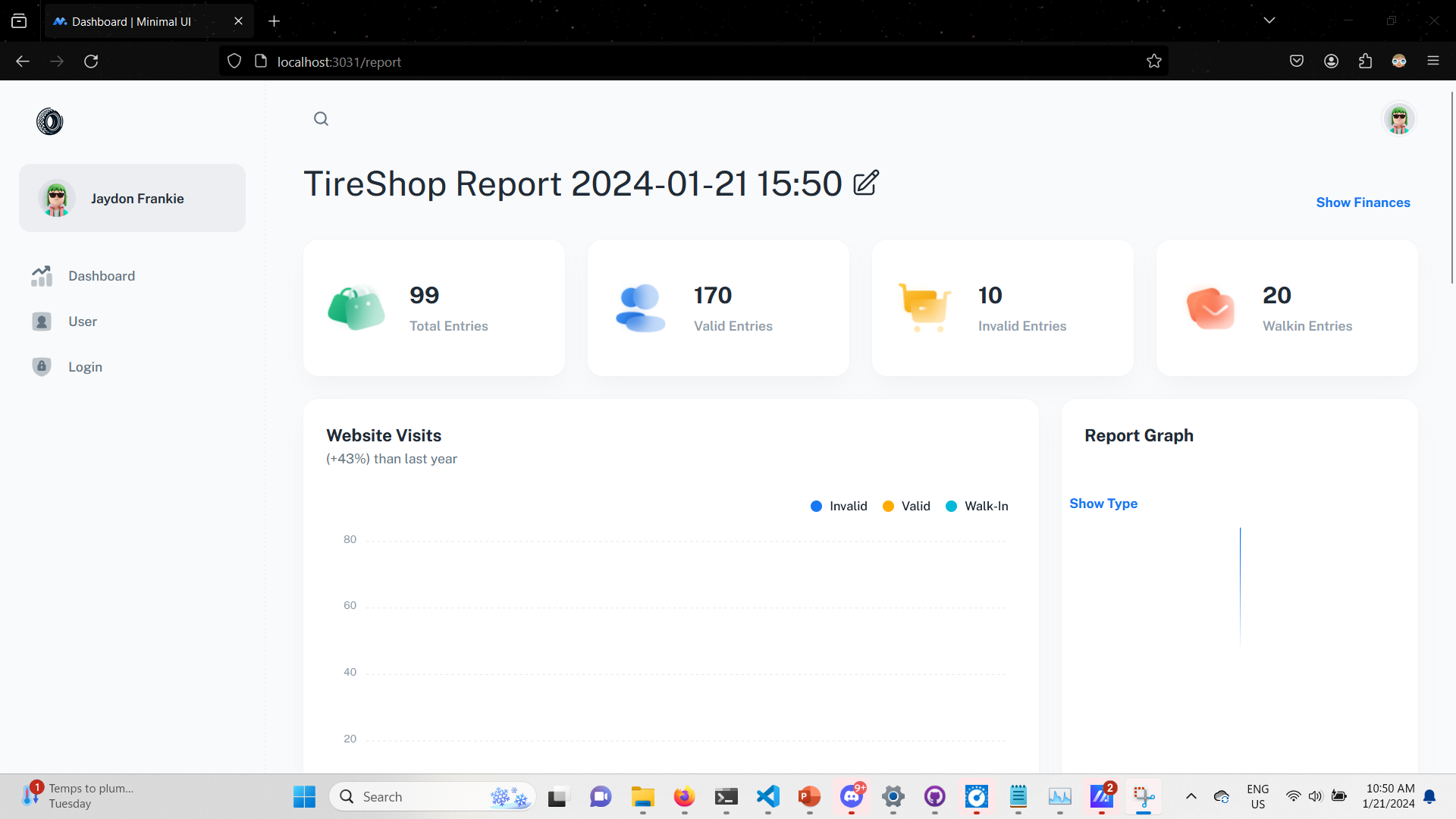Click the Show Finances link

point(1363,202)
